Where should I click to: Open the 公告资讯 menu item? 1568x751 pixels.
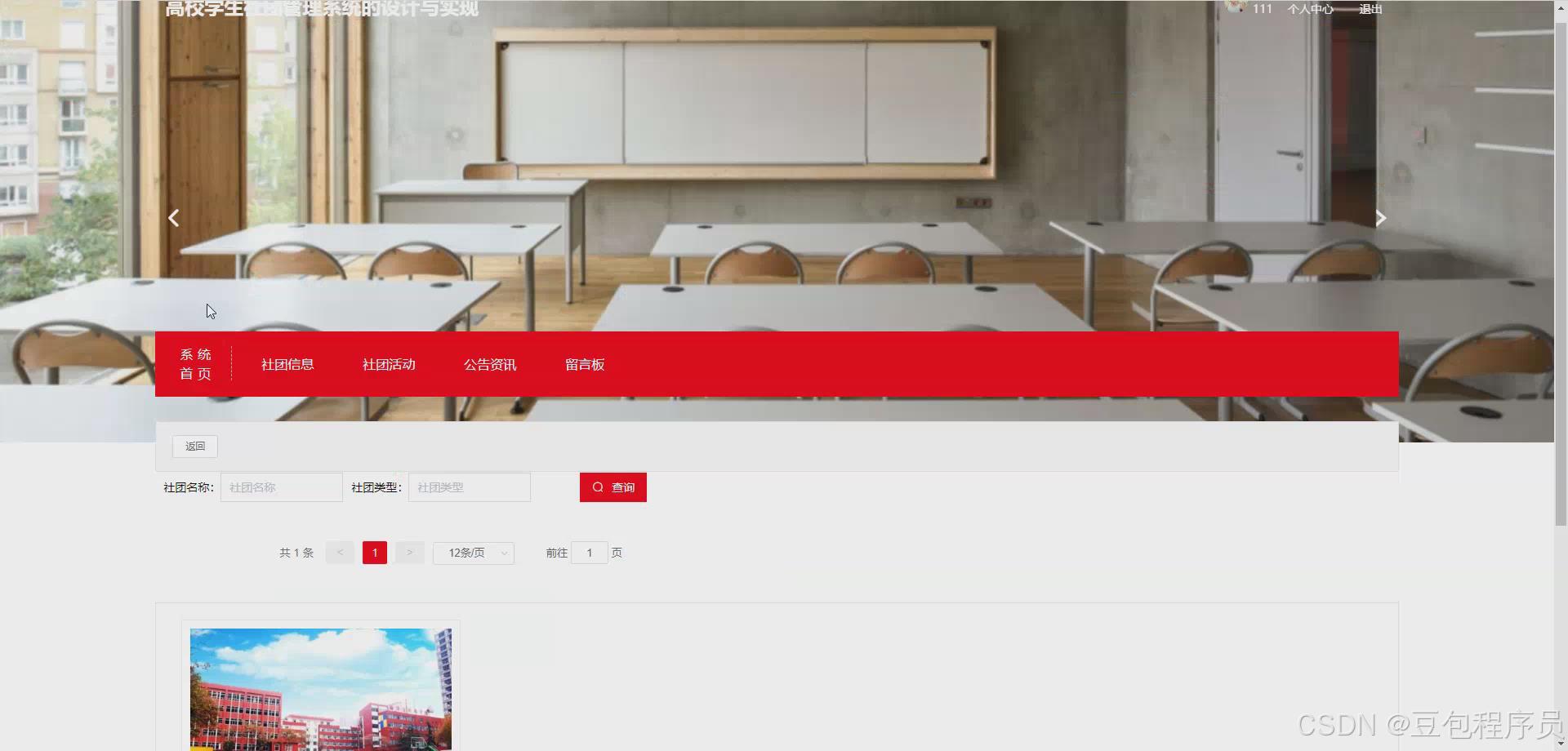(x=490, y=365)
